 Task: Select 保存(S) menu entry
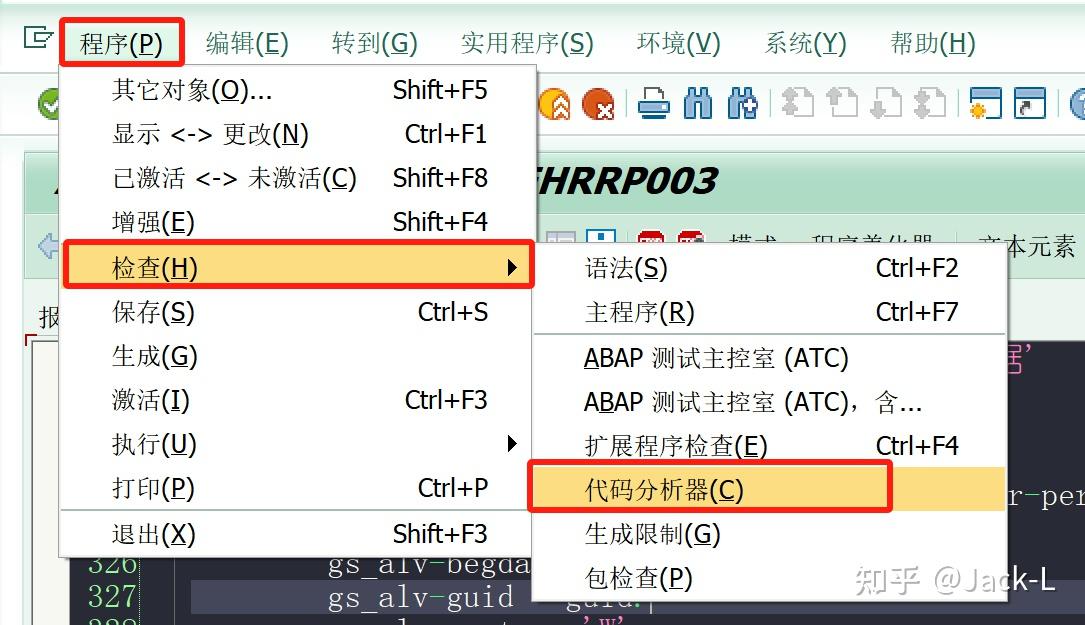[298, 312]
